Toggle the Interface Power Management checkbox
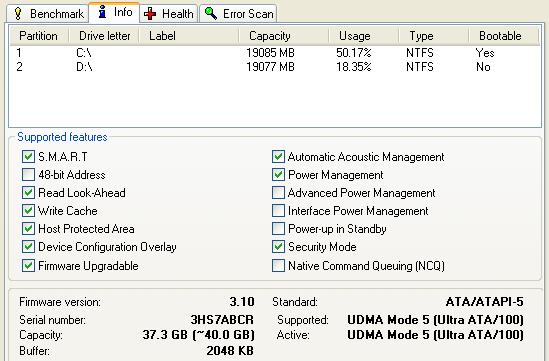This screenshot has width=549, height=361. pos(278,210)
